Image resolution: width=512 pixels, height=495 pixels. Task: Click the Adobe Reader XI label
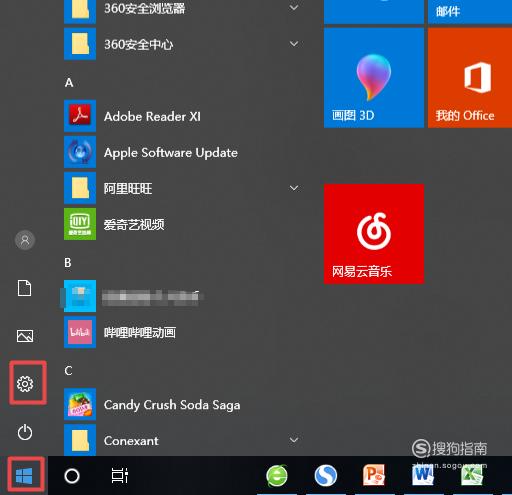(x=152, y=116)
